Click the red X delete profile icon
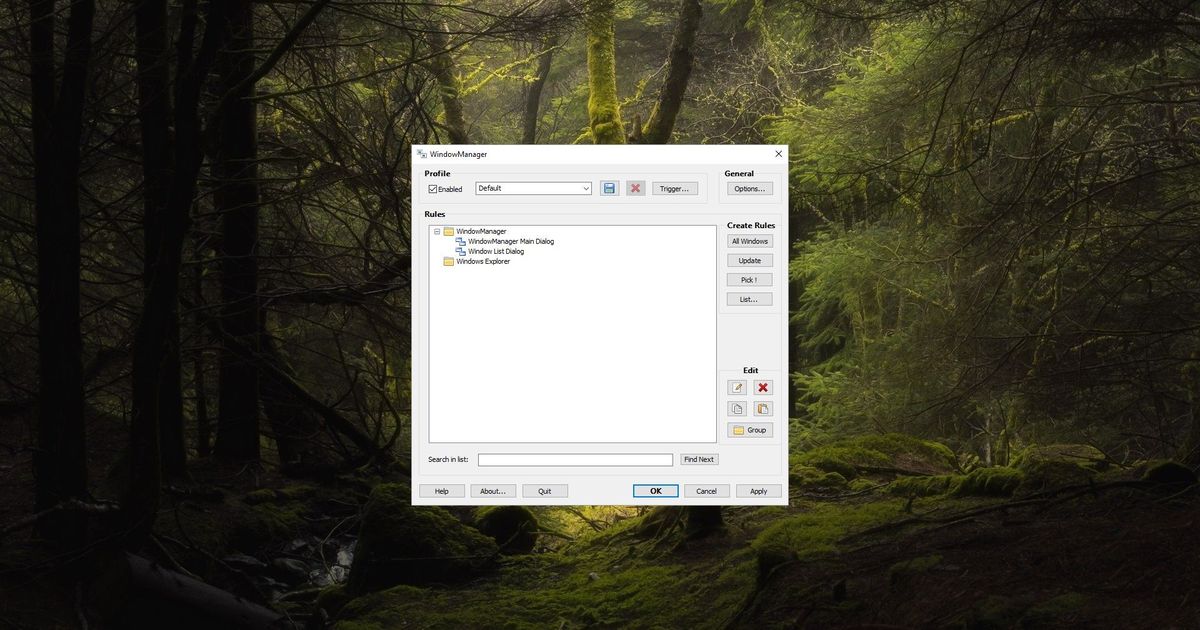Viewport: 1200px width, 630px height. point(636,188)
